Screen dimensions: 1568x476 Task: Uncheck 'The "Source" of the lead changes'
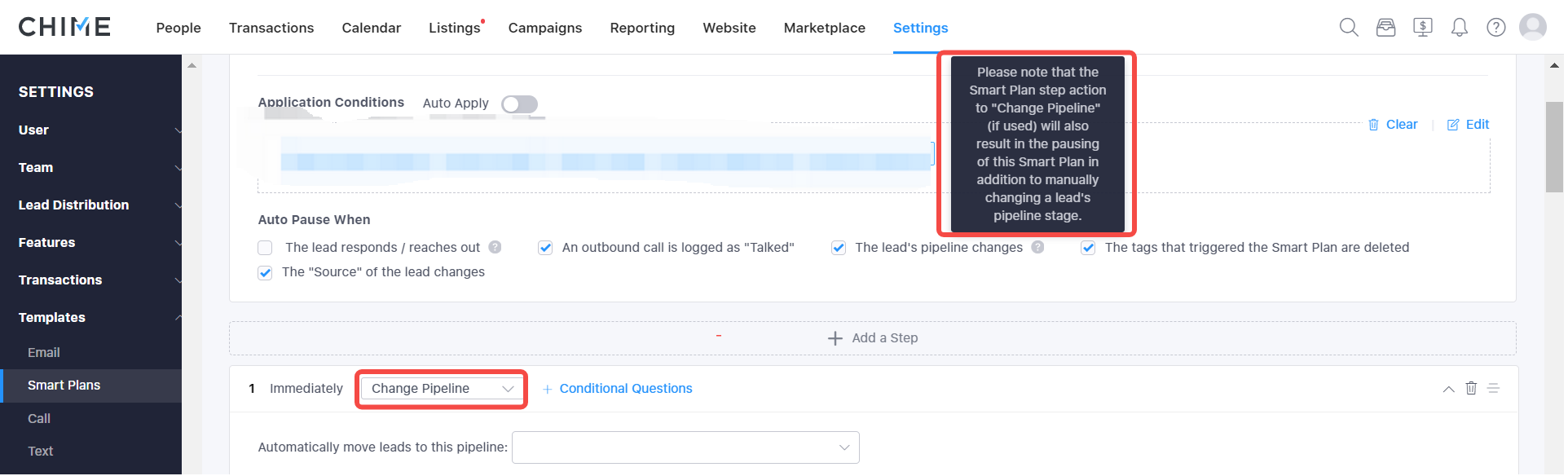pyautogui.click(x=265, y=272)
